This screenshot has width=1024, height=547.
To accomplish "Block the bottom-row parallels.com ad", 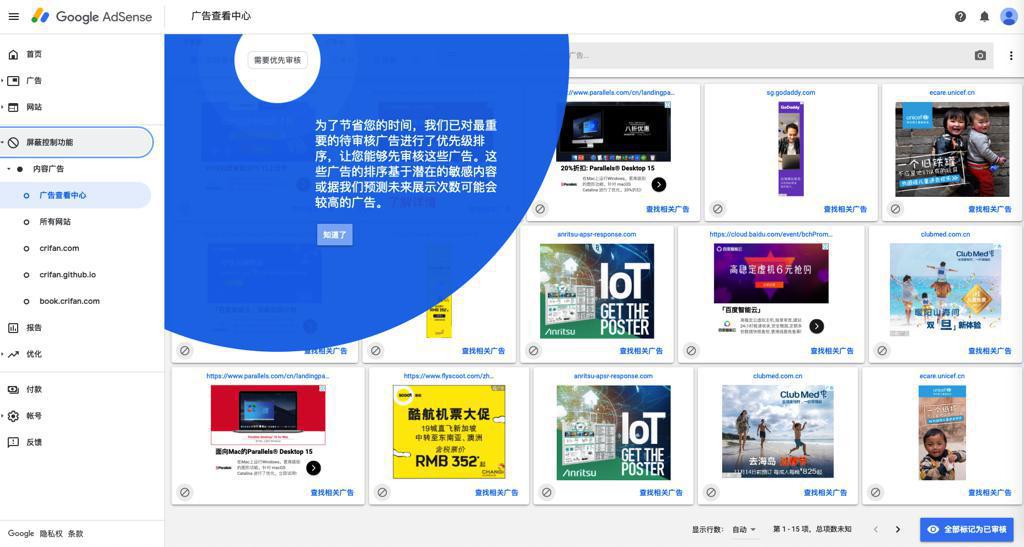I will click(x=185, y=492).
